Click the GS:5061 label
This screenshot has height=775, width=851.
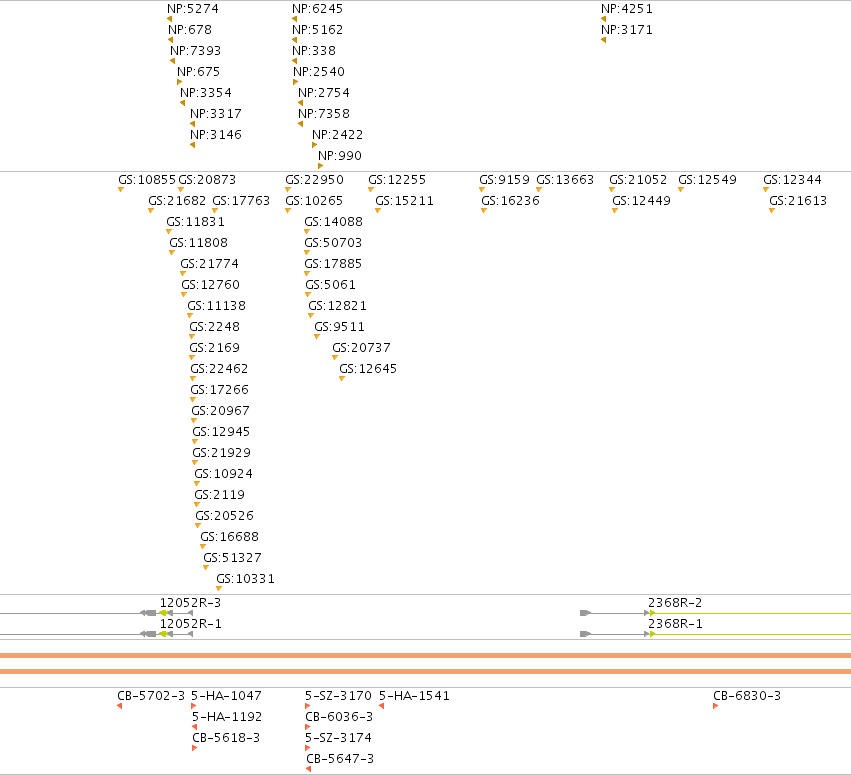tap(331, 285)
